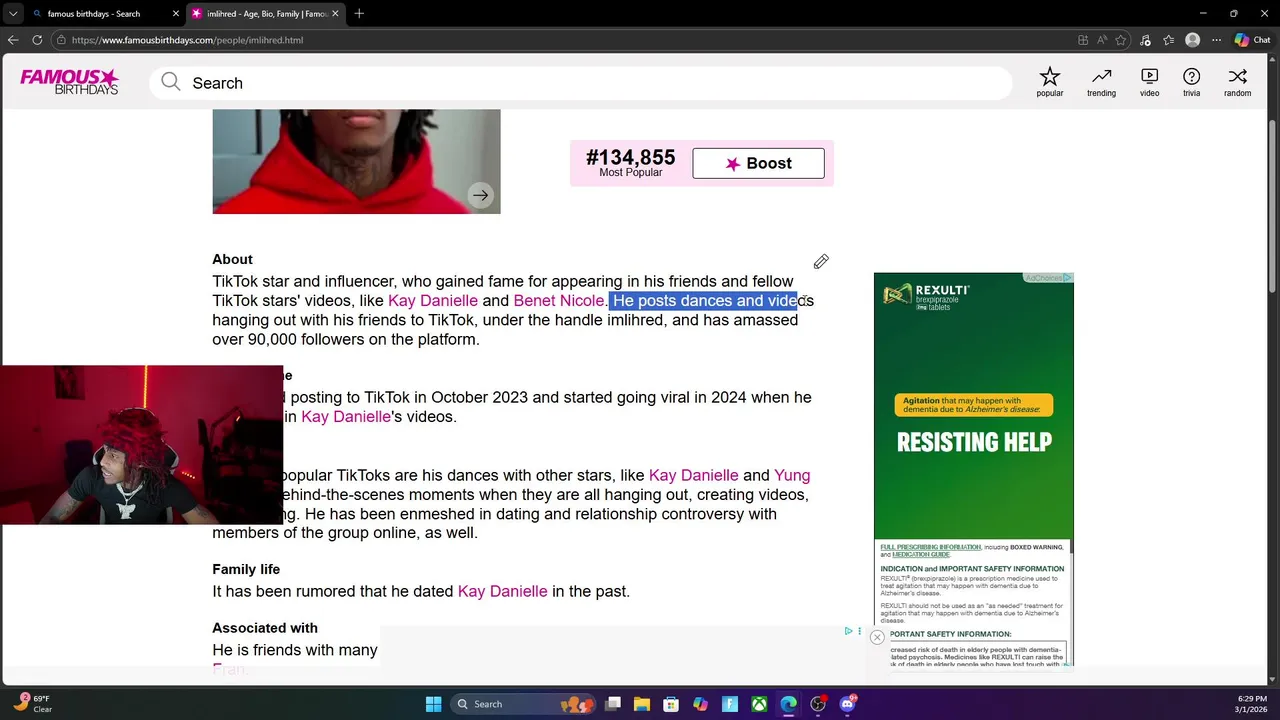Reload the page with refresh icon
The image size is (1280, 720).
point(37,40)
